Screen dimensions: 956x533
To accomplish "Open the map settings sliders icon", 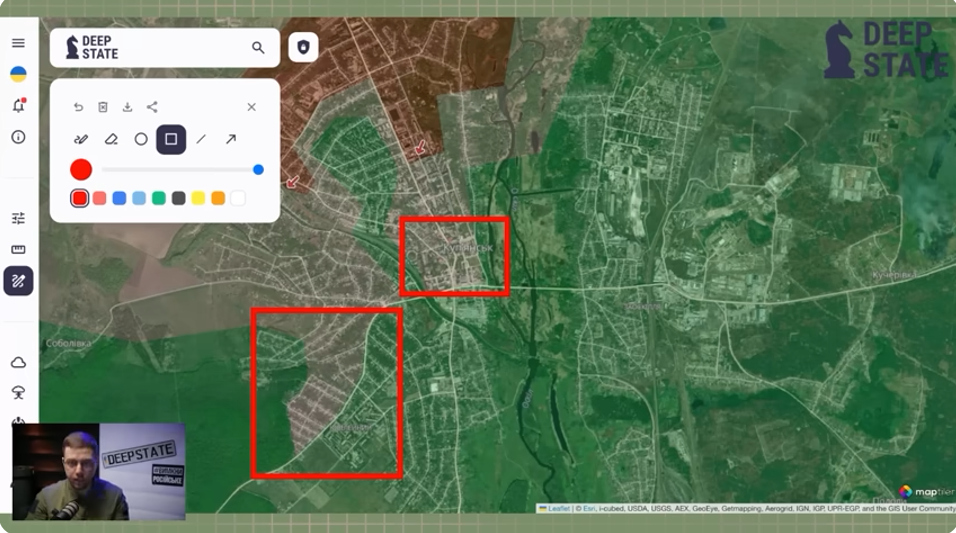I will [x=18, y=218].
